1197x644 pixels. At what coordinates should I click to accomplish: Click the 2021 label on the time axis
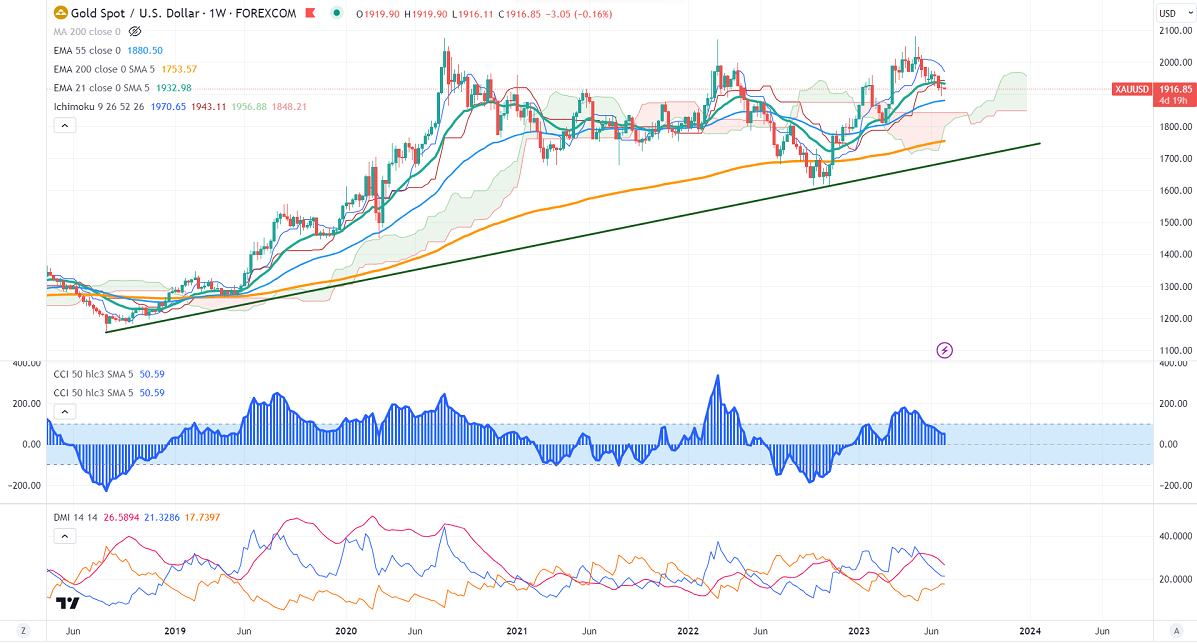coord(517,631)
